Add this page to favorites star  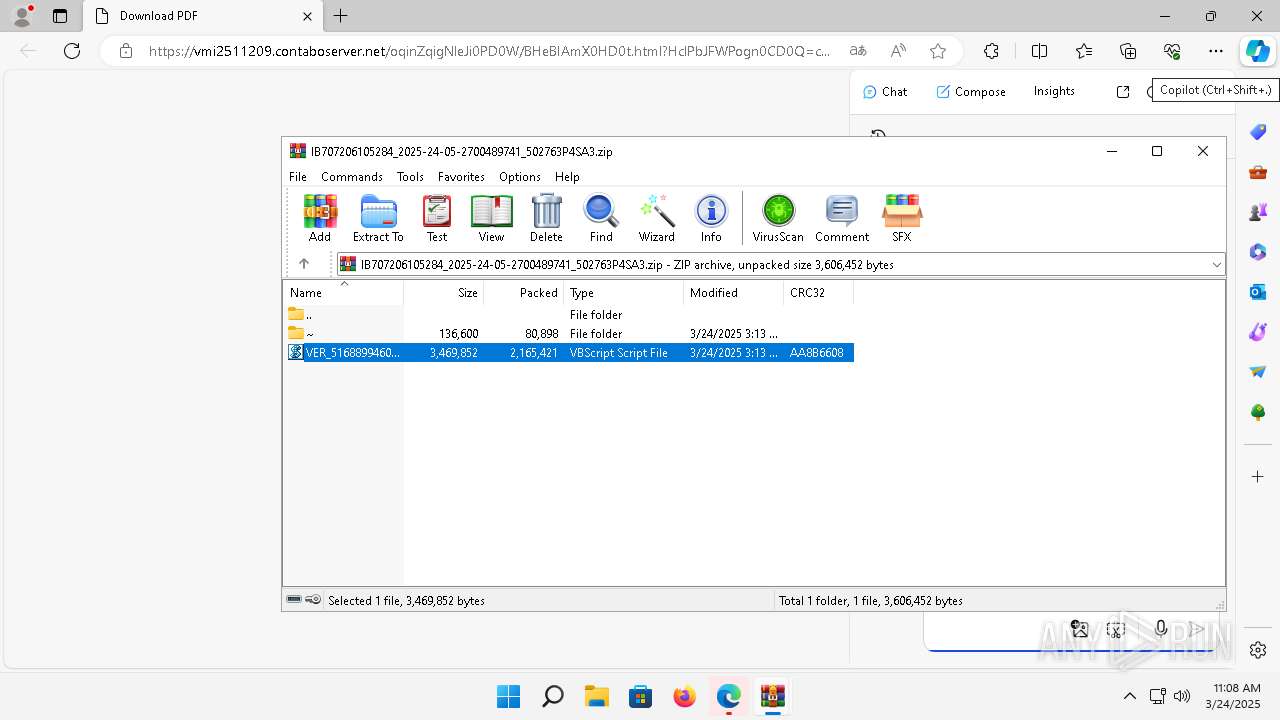click(937, 51)
